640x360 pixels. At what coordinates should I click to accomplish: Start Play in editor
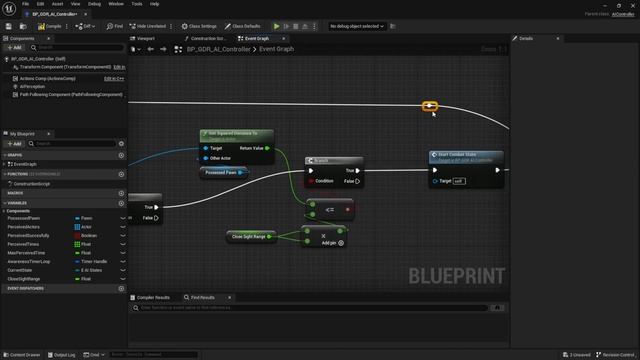276,26
